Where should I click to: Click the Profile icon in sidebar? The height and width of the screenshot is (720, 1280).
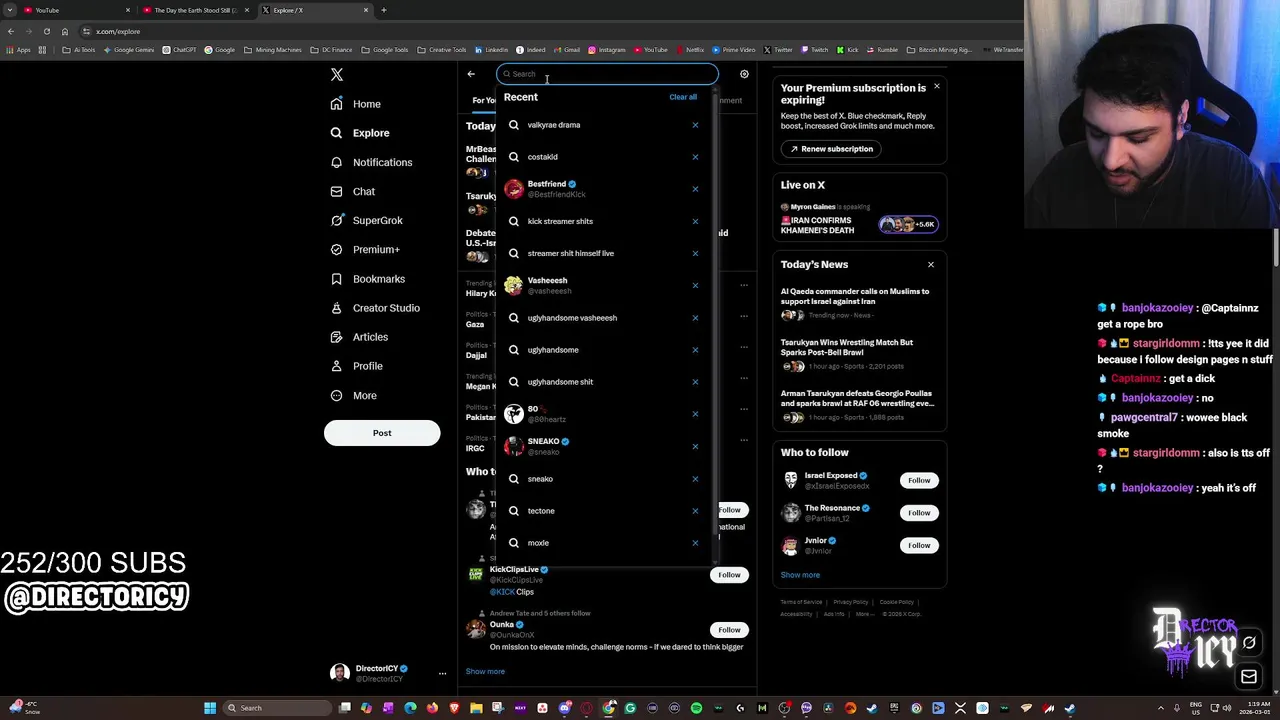[x=336, y=366]
